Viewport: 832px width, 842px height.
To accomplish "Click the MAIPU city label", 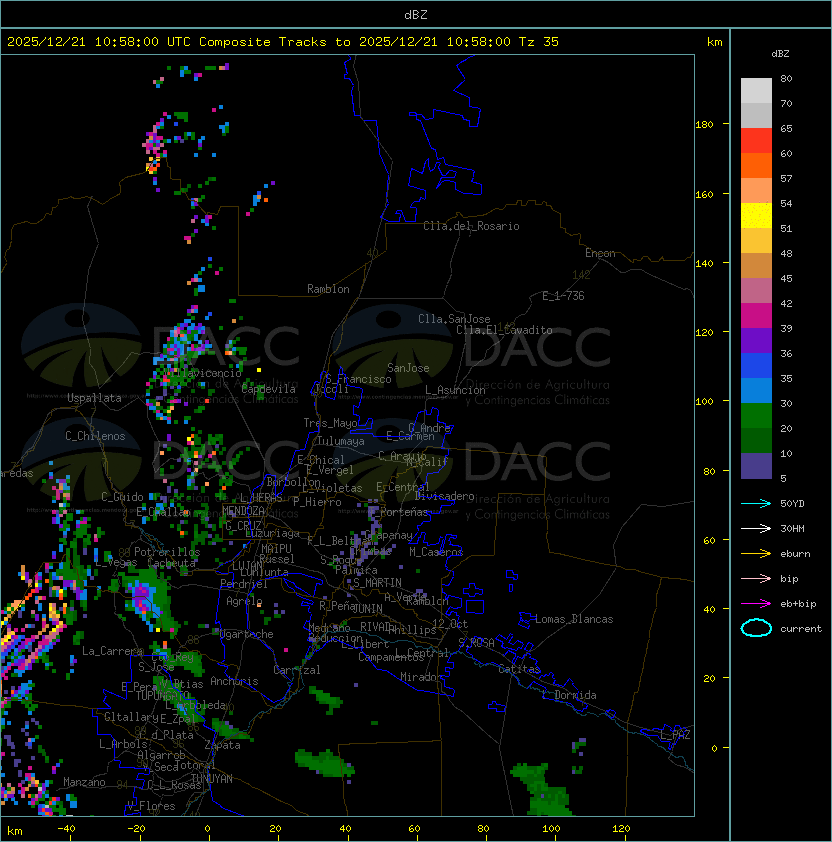I will [276, 549].
